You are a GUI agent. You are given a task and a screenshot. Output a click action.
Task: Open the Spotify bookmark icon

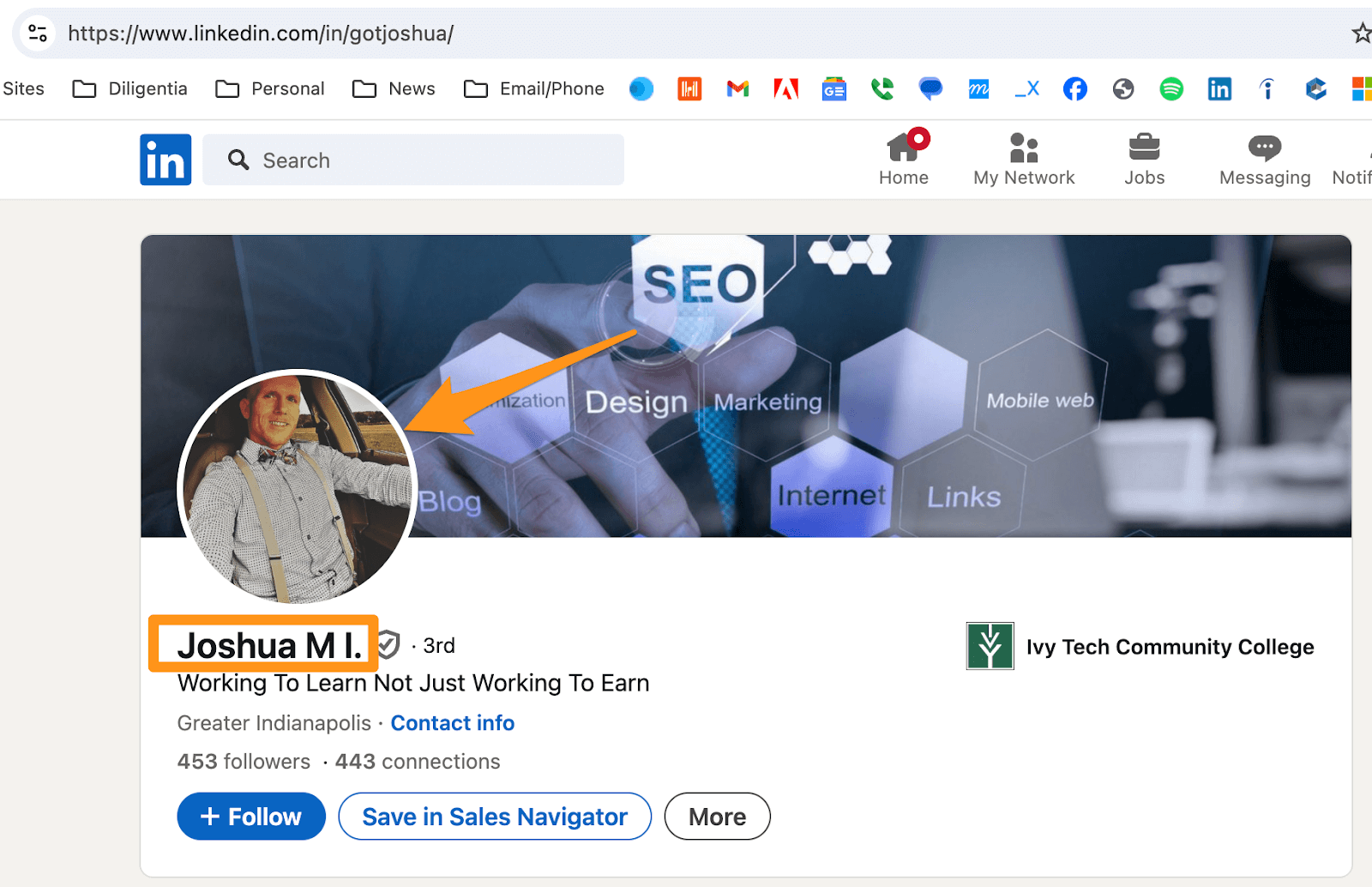point(1170,88)
